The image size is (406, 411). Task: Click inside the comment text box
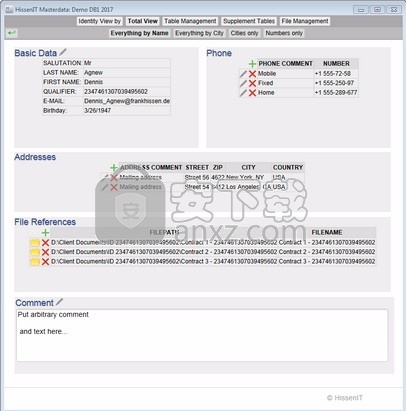click(202, 335)
